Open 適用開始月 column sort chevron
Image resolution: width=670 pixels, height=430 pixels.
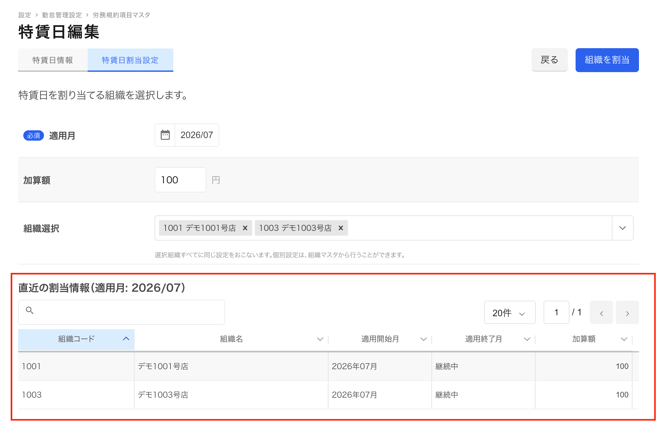click(x=423, y=339)
